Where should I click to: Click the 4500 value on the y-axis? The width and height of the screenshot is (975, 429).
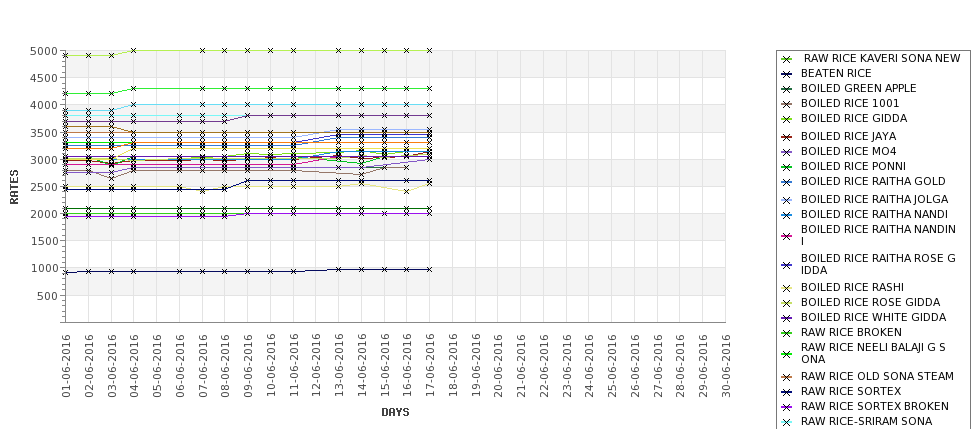click(x=44, y=78)
